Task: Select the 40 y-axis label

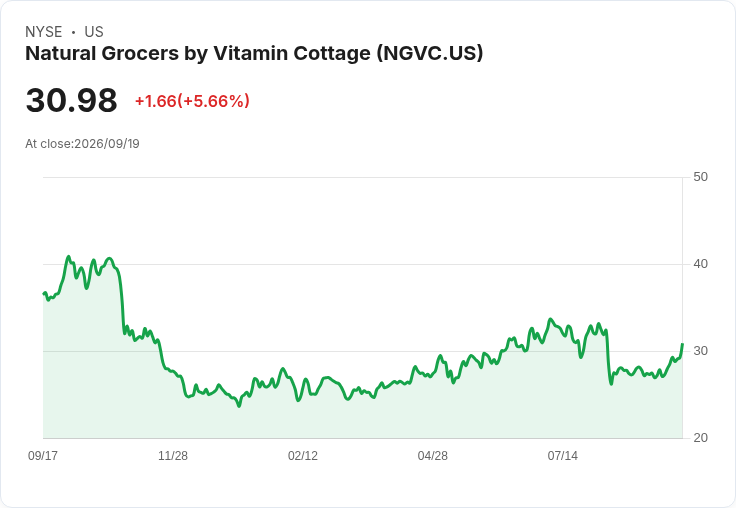Action: pos(700,264)
